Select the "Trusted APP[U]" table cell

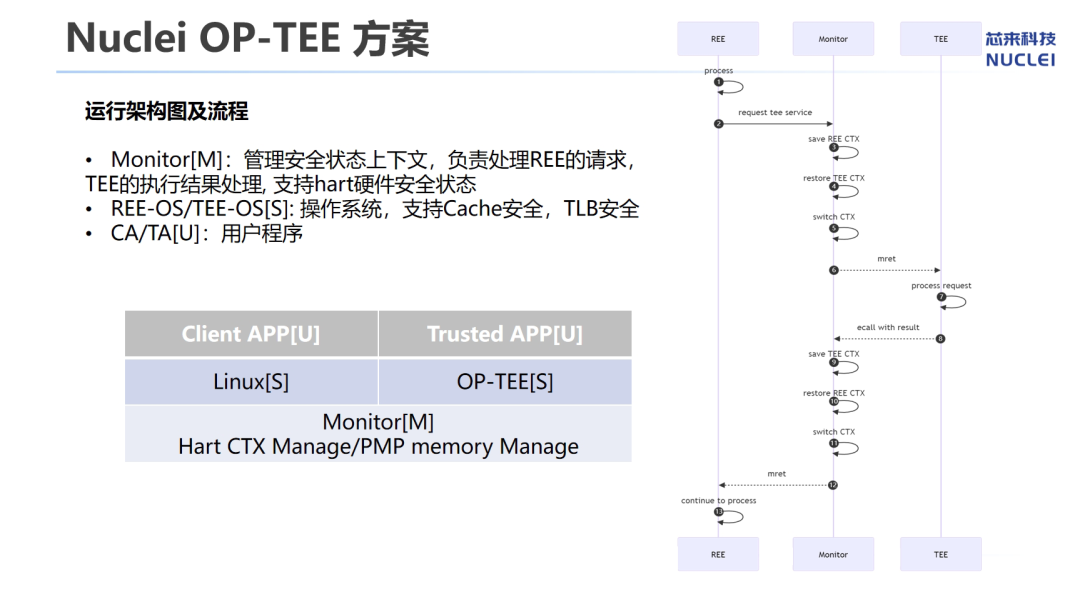point(505,334)
